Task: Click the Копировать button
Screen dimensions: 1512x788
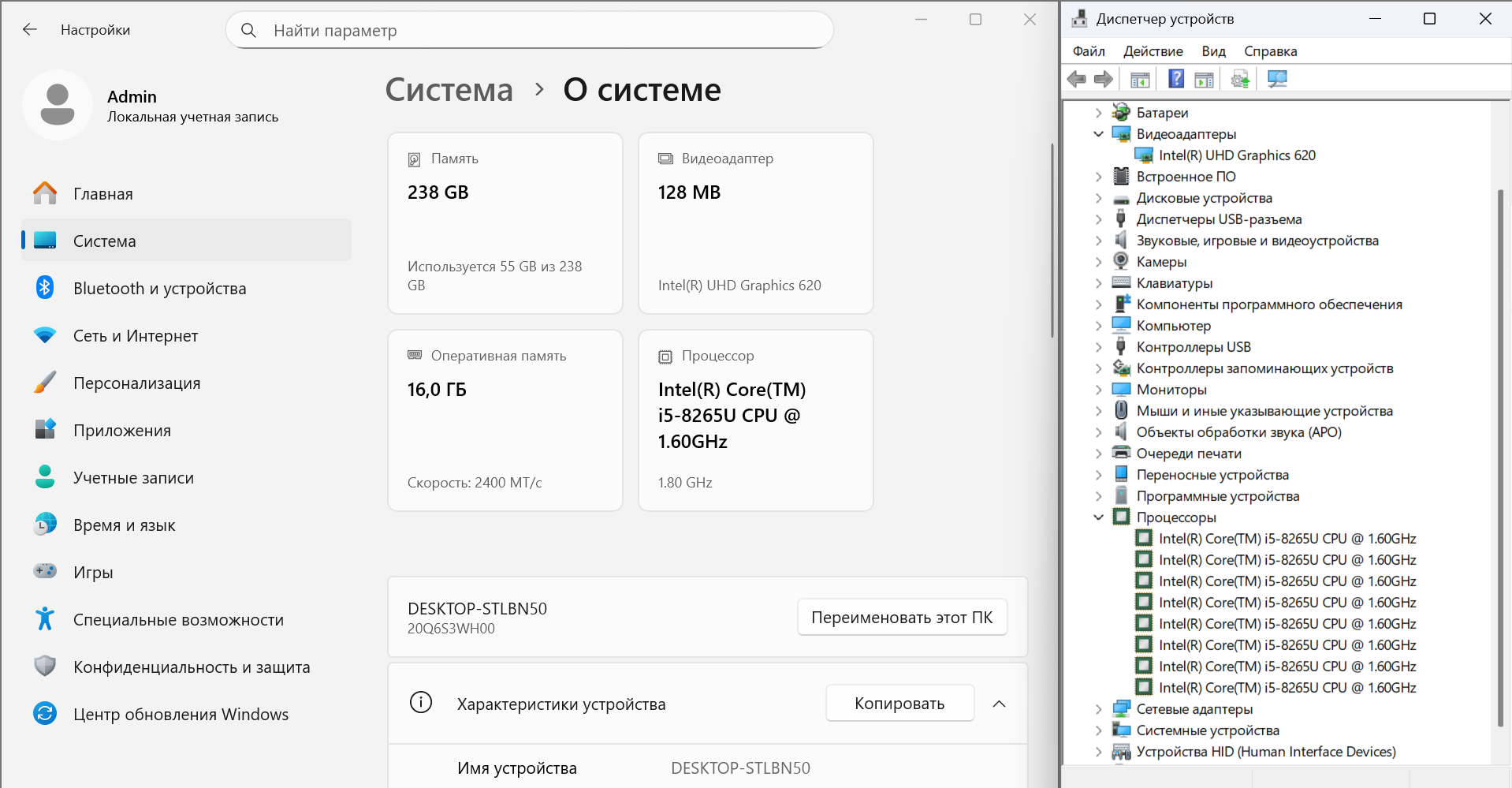Action: tap(899, 704)
